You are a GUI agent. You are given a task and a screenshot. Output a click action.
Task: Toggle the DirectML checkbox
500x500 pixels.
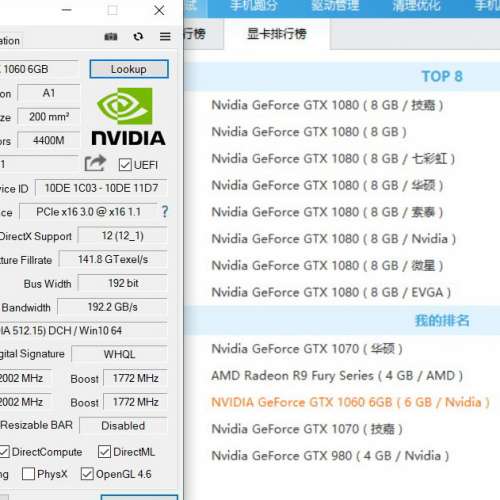coord(104,452)
